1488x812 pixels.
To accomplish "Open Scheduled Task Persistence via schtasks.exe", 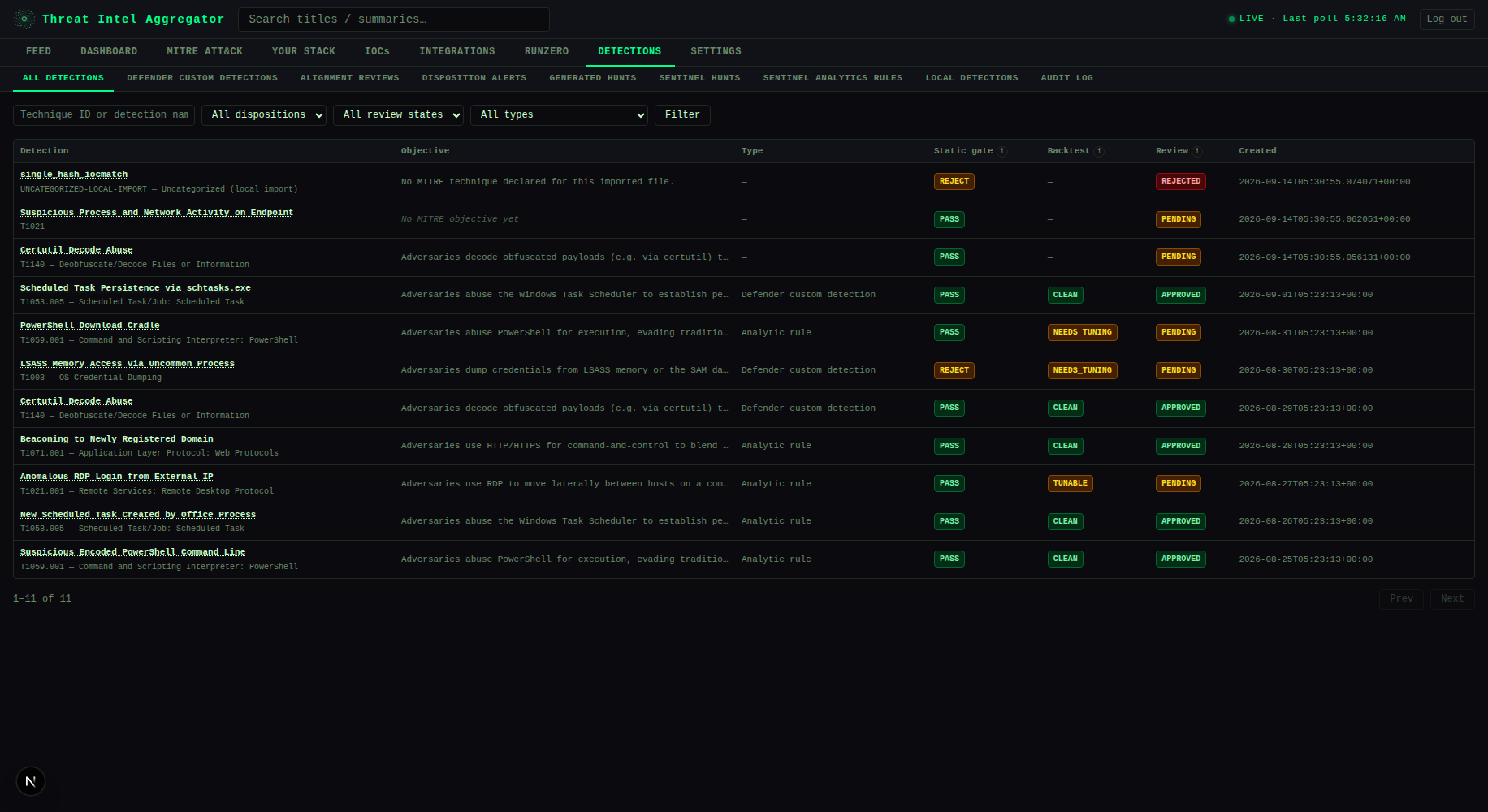I will 136,288.
